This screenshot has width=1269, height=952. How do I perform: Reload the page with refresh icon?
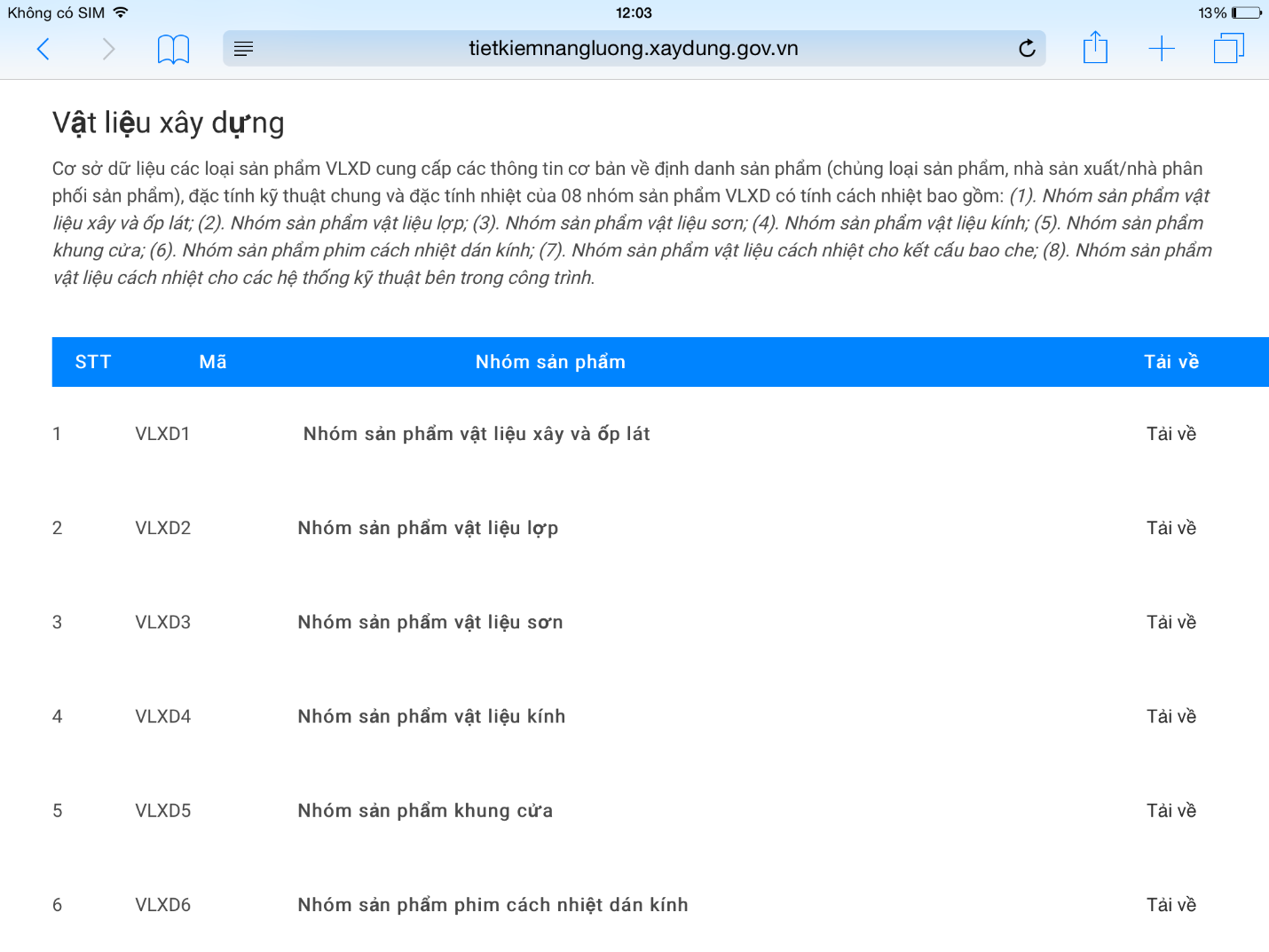click(1027, 49)
